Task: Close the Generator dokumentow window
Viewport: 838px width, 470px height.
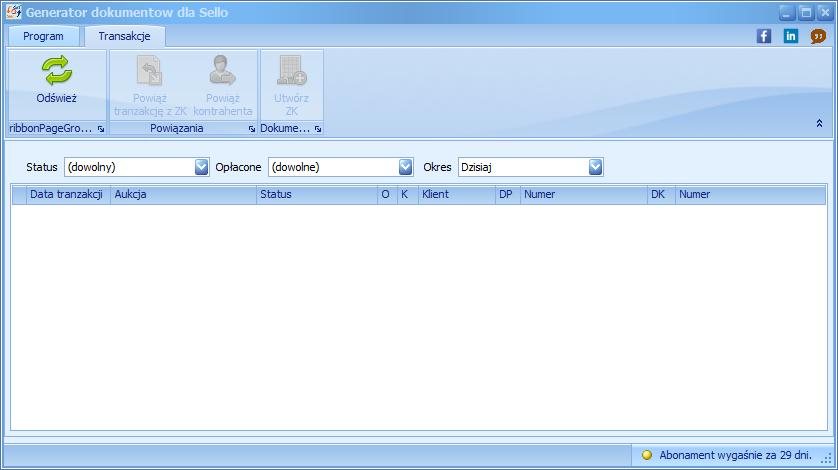Action: (x=824, y=12)
